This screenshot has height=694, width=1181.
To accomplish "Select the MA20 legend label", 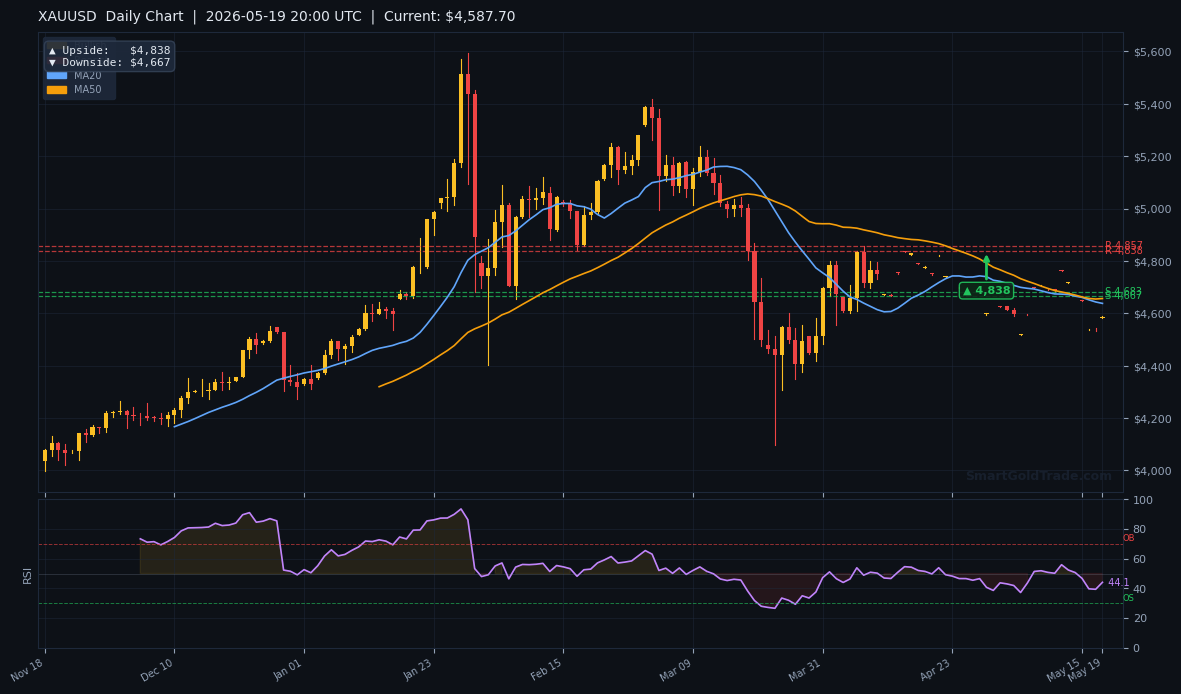I will (87, 76).
